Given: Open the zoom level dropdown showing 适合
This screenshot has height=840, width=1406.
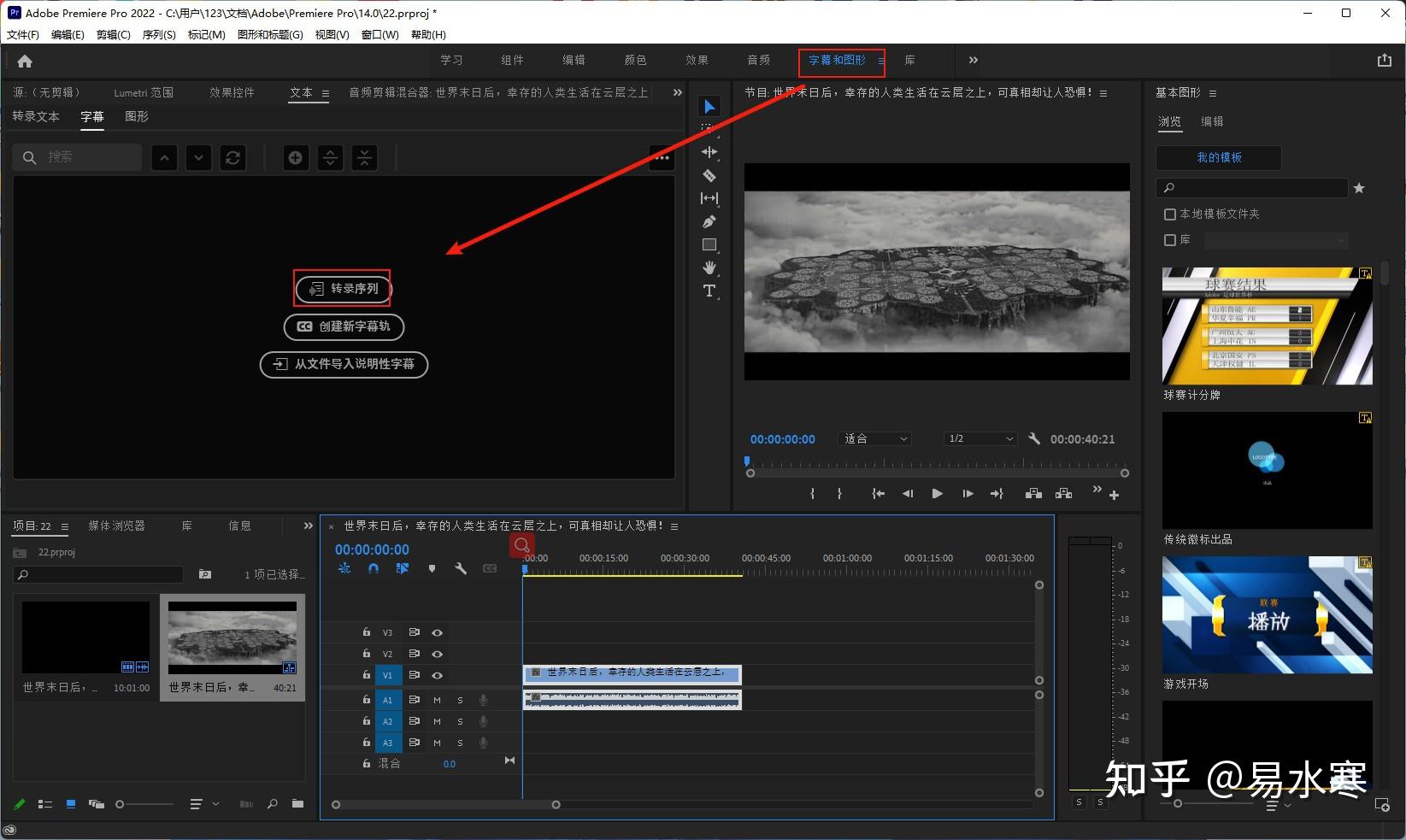Looking at the screenshot, I should [x=875, y=438].
